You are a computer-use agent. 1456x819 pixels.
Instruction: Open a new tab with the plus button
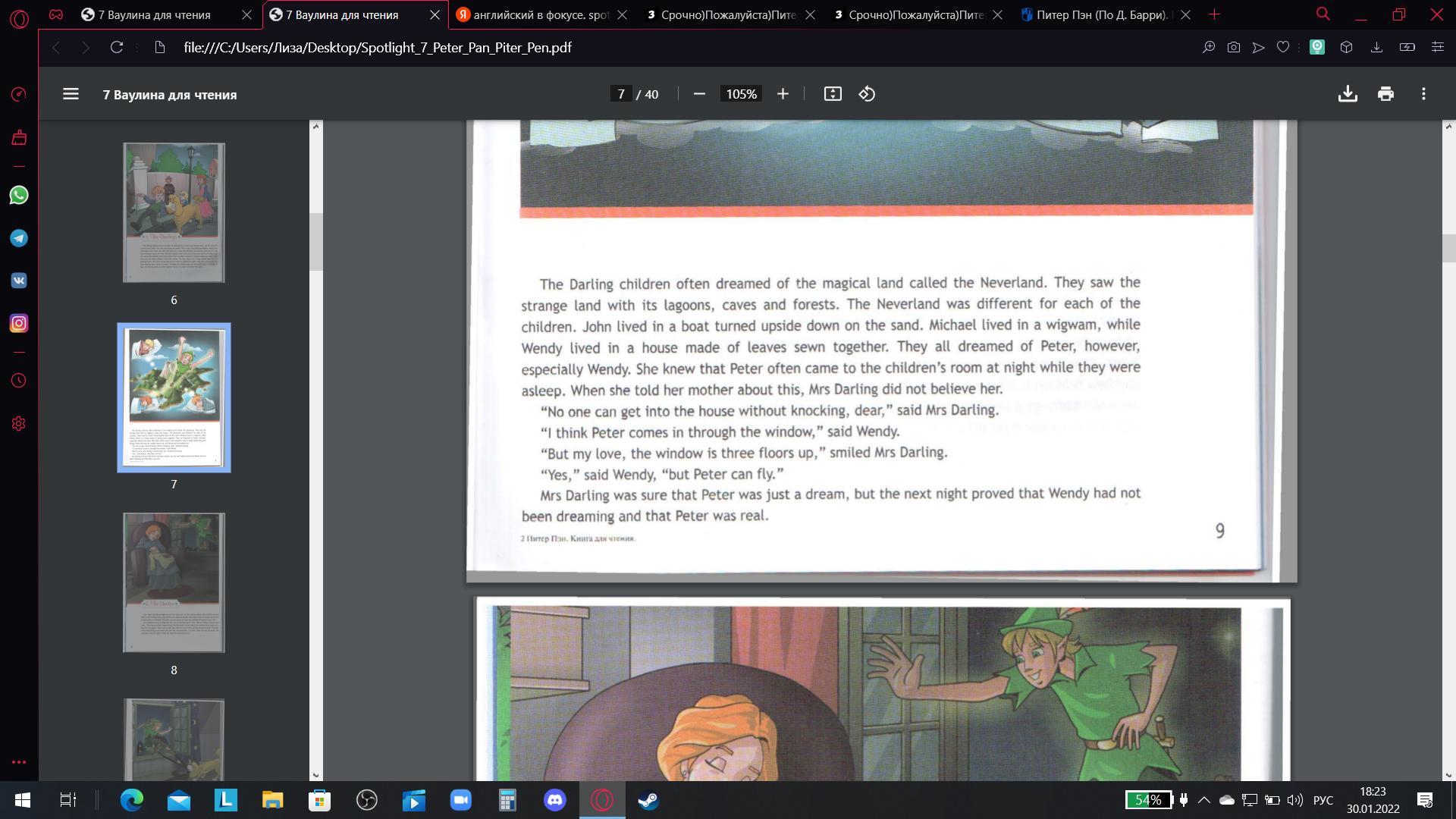point(1214,14)
